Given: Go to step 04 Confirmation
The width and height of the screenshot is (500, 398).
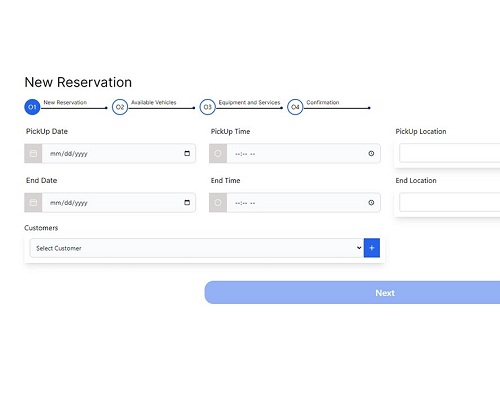Looking at the screenshot, I should tap(295, 107).
